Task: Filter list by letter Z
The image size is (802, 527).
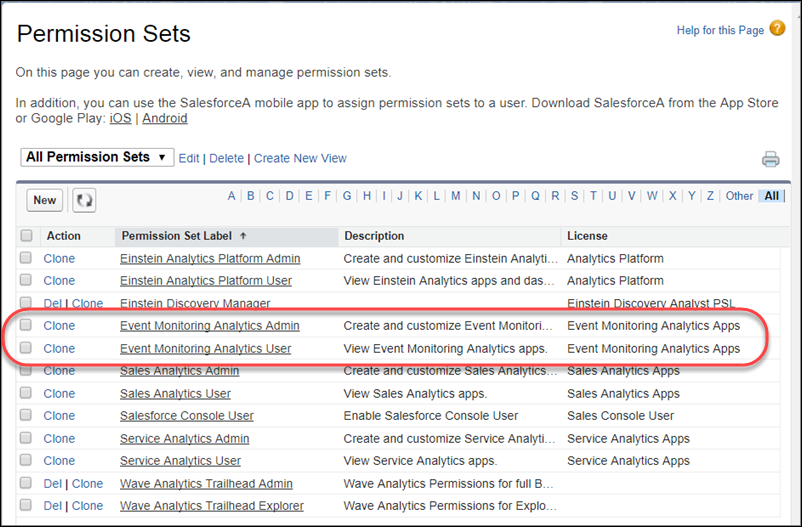Action: click(x=710, y=196)
